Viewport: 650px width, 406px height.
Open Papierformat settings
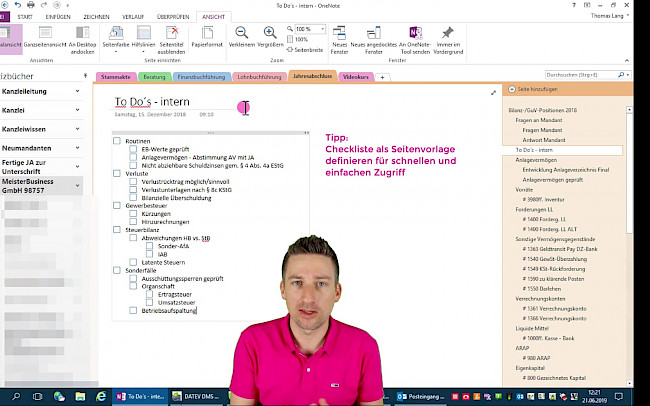207,37
